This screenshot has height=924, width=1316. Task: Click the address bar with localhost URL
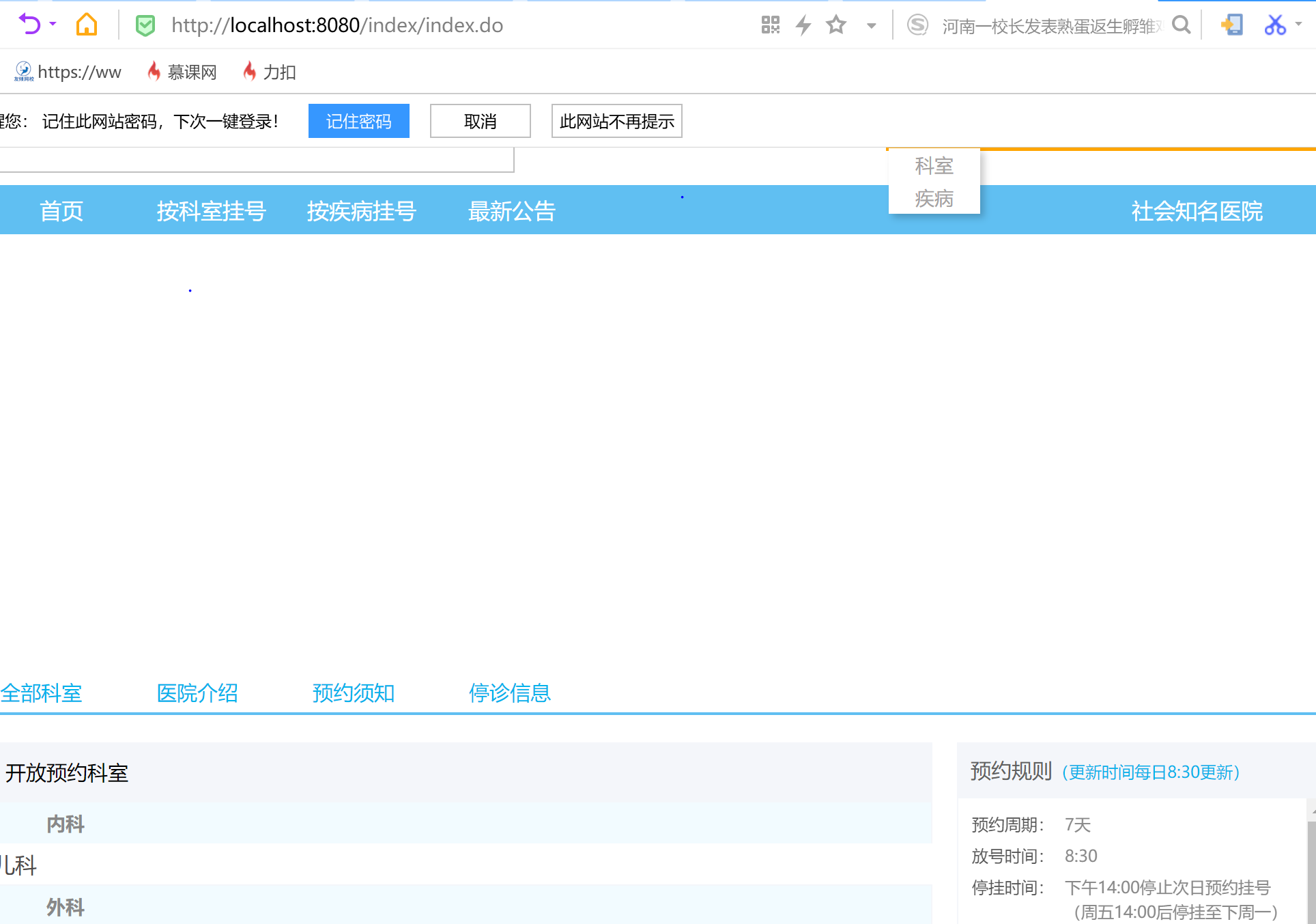(337, 25)
